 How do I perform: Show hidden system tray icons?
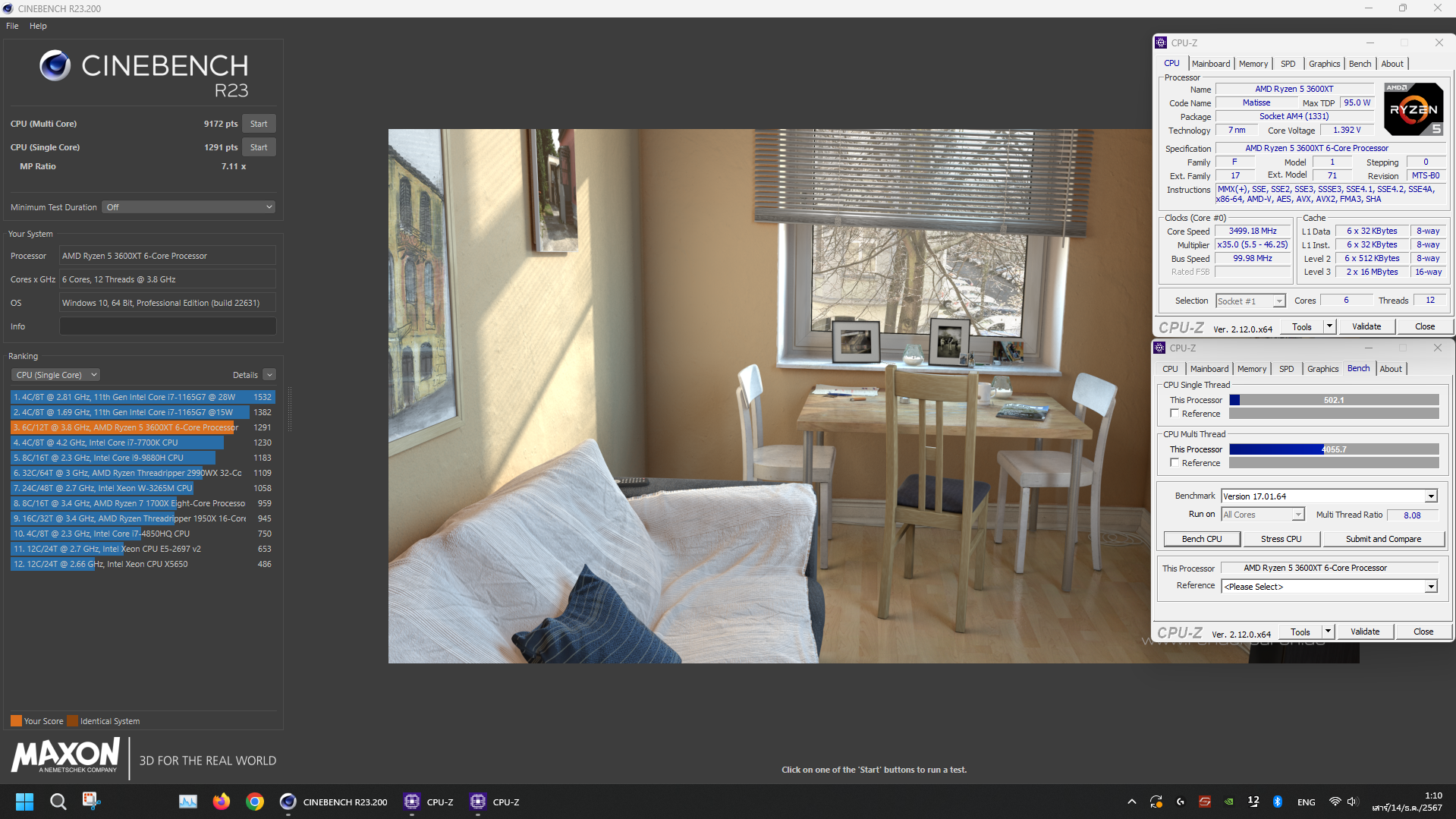click(1131, 802)
